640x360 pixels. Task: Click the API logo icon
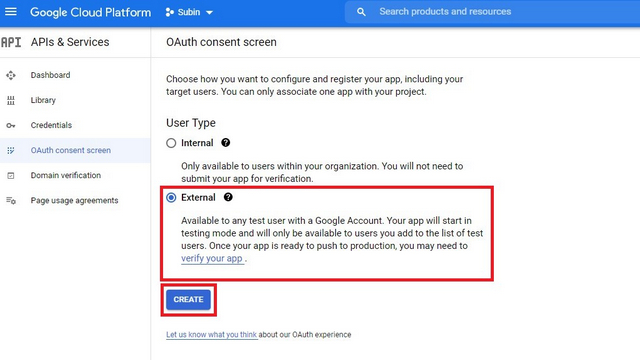pyautogui.click(x=11, y=42)
